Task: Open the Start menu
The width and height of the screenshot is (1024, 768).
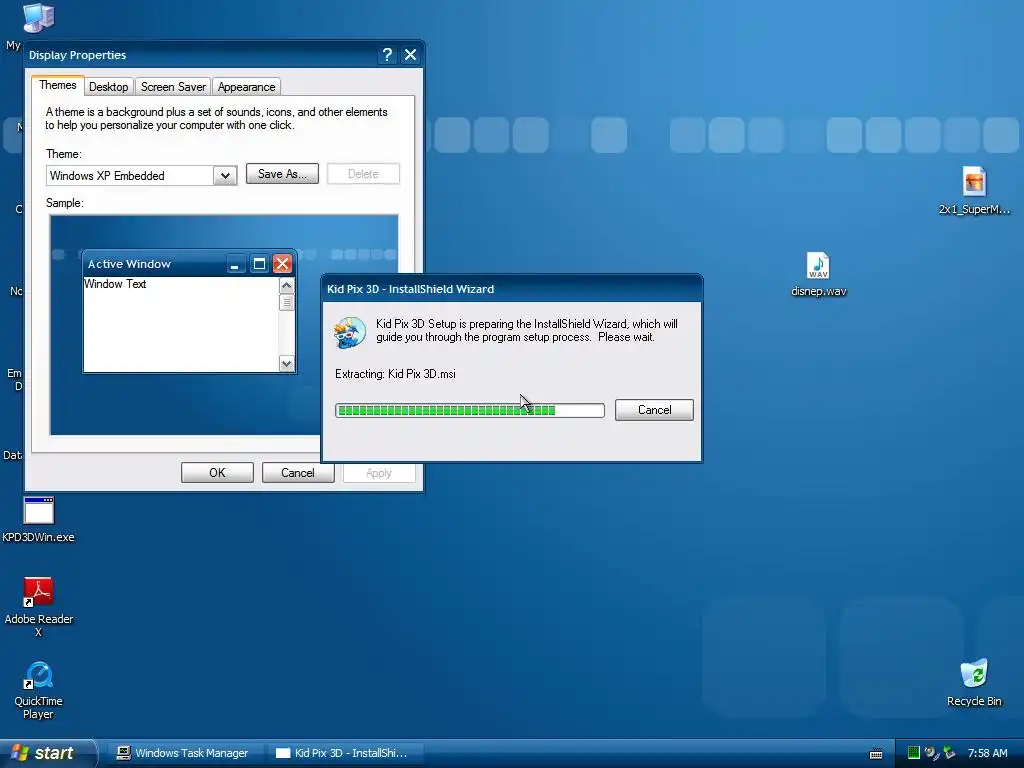Action: tap(47, 753)
